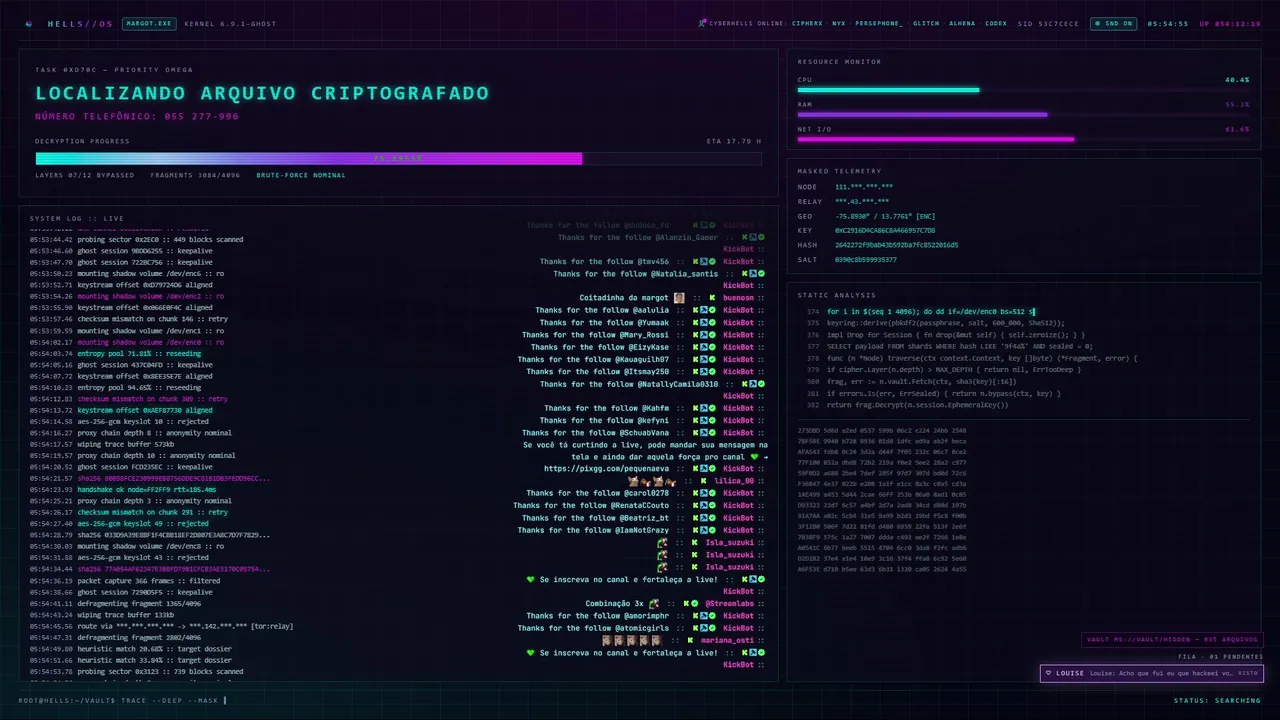Click avatar emote in 'Coitadinha da margot' message
1280x720 pixels.
(x=679, y=298)
